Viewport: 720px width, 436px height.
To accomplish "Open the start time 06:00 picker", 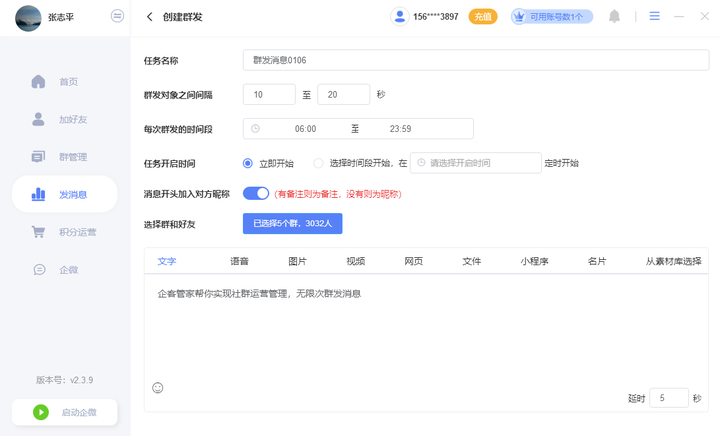I will (305, 129).
